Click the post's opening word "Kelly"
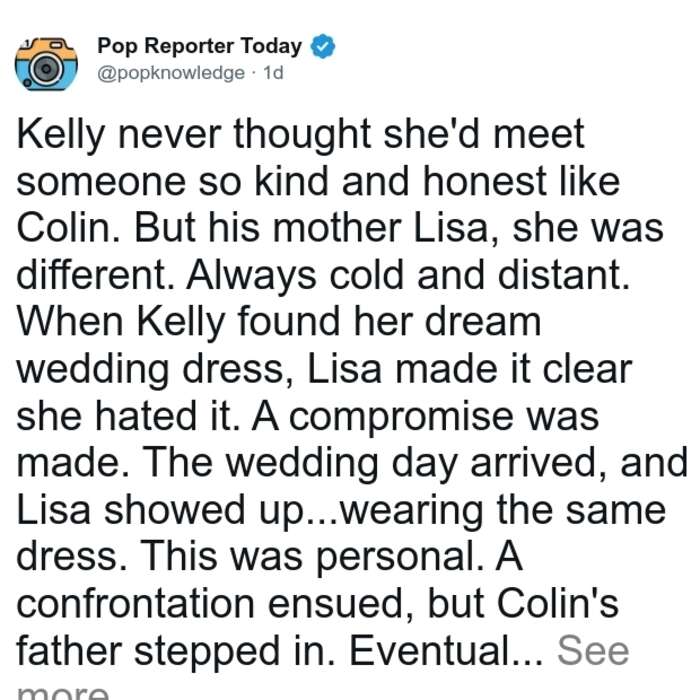 tap(61, 135)
